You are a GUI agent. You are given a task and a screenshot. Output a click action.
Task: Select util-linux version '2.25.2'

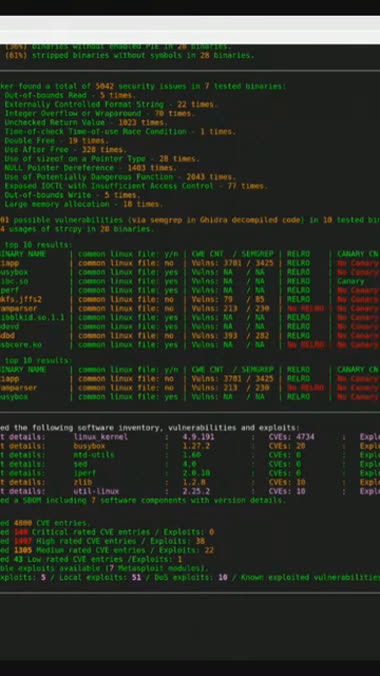196,491
